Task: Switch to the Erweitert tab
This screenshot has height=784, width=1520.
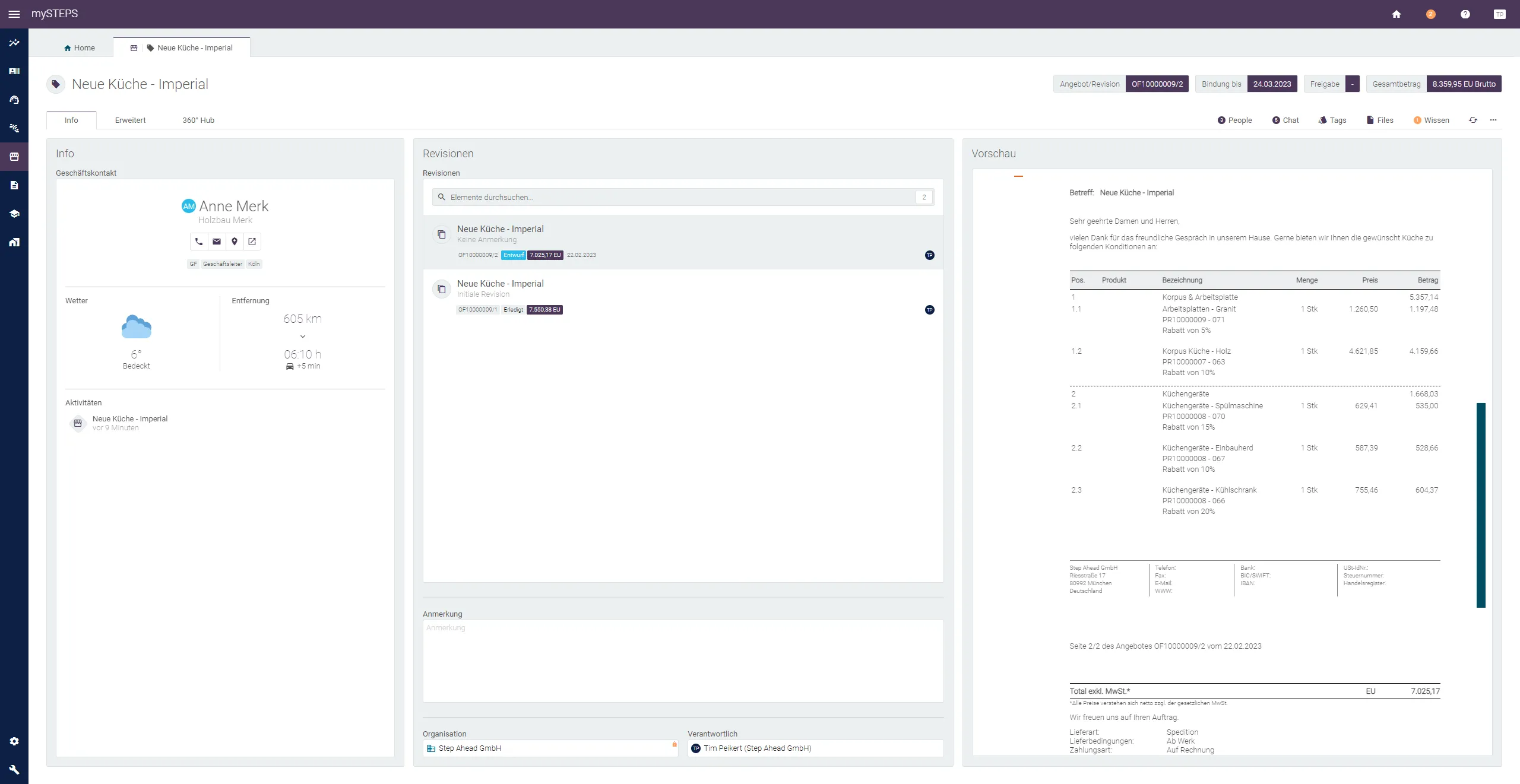Action: (130, 120)
